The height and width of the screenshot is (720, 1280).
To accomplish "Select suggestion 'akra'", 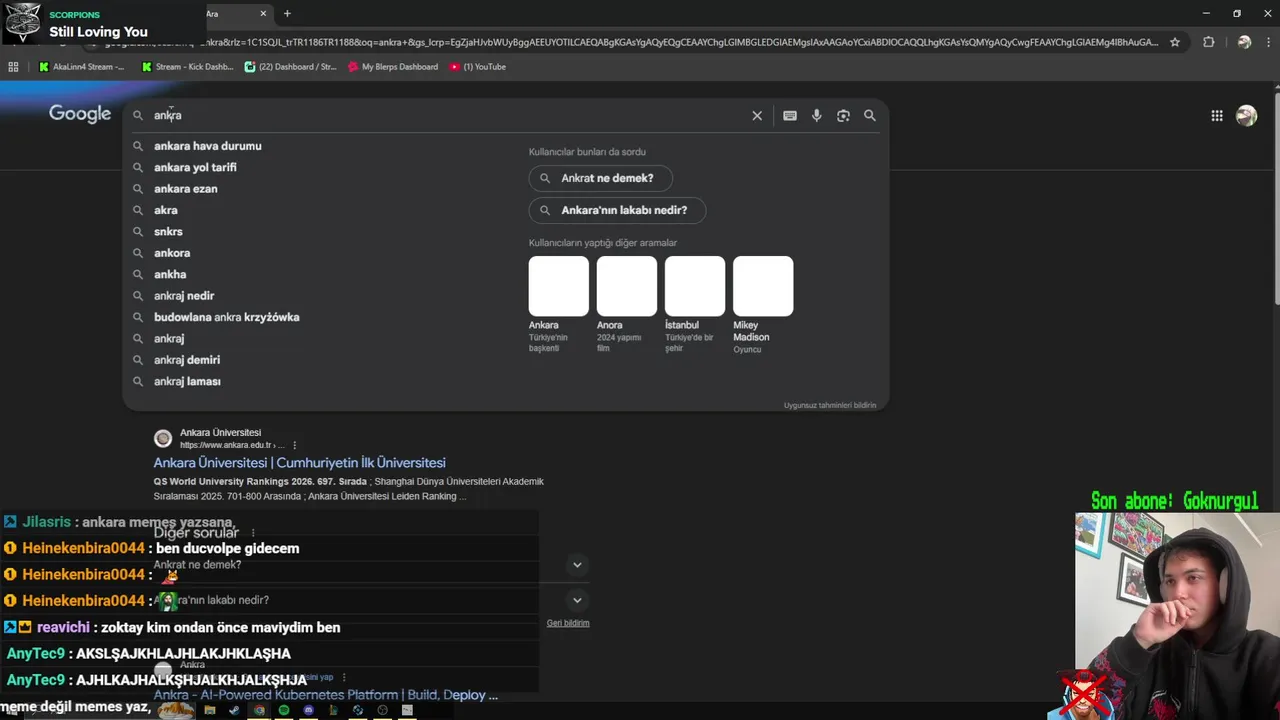I will pyautogui.click(x=165, y=210).
